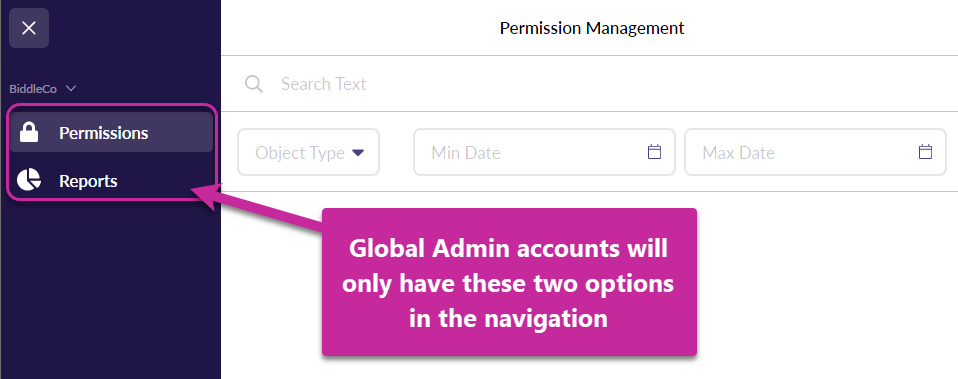Focus the Search Text field

tap(589, 84)
